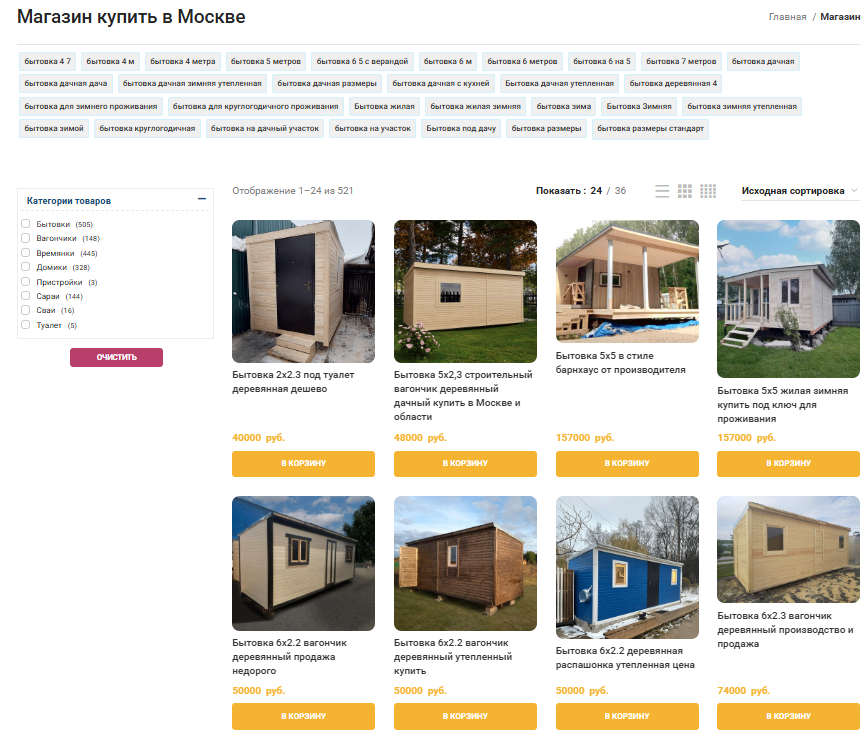The height and width of the screenshot is (740, 866).
Task: Tick the Туалет category checkbox
Action: point(25,325)
